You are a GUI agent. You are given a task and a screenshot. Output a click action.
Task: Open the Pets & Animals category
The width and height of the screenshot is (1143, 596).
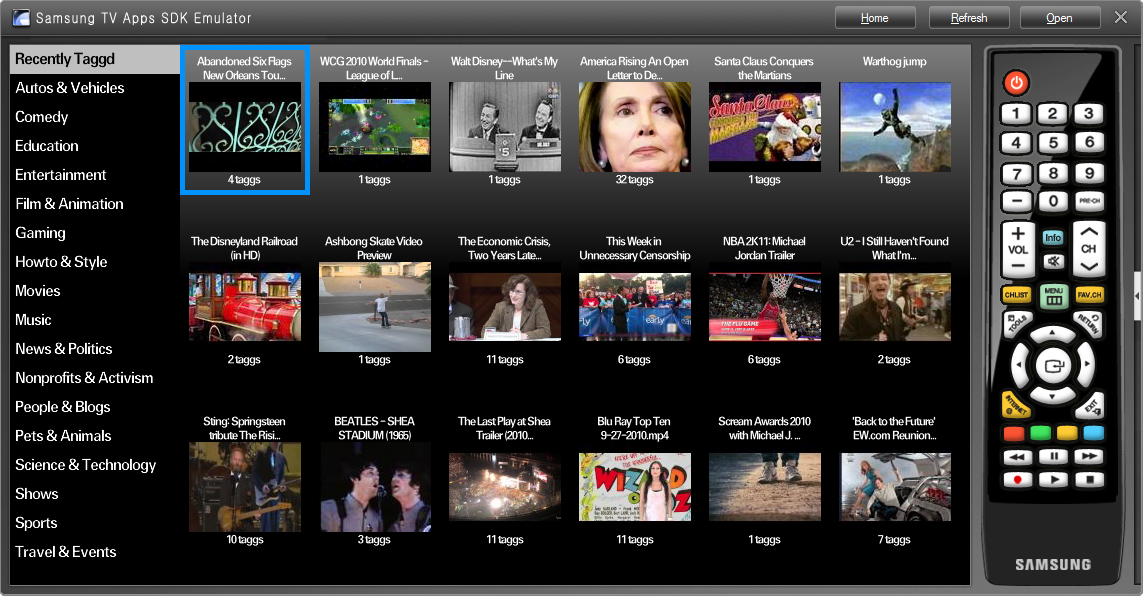63,436
